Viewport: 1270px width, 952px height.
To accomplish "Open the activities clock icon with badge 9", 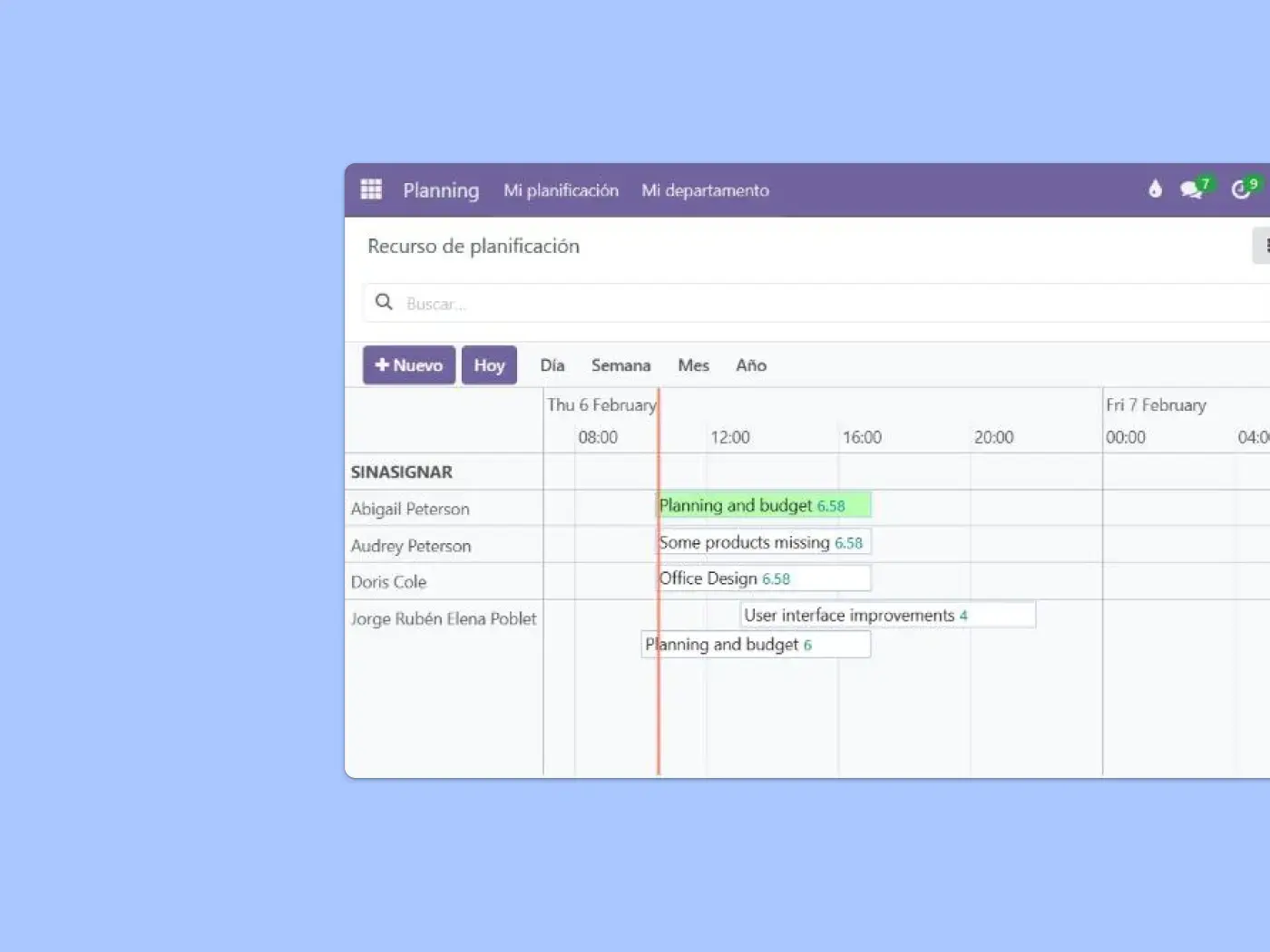I will [1241, 189].
